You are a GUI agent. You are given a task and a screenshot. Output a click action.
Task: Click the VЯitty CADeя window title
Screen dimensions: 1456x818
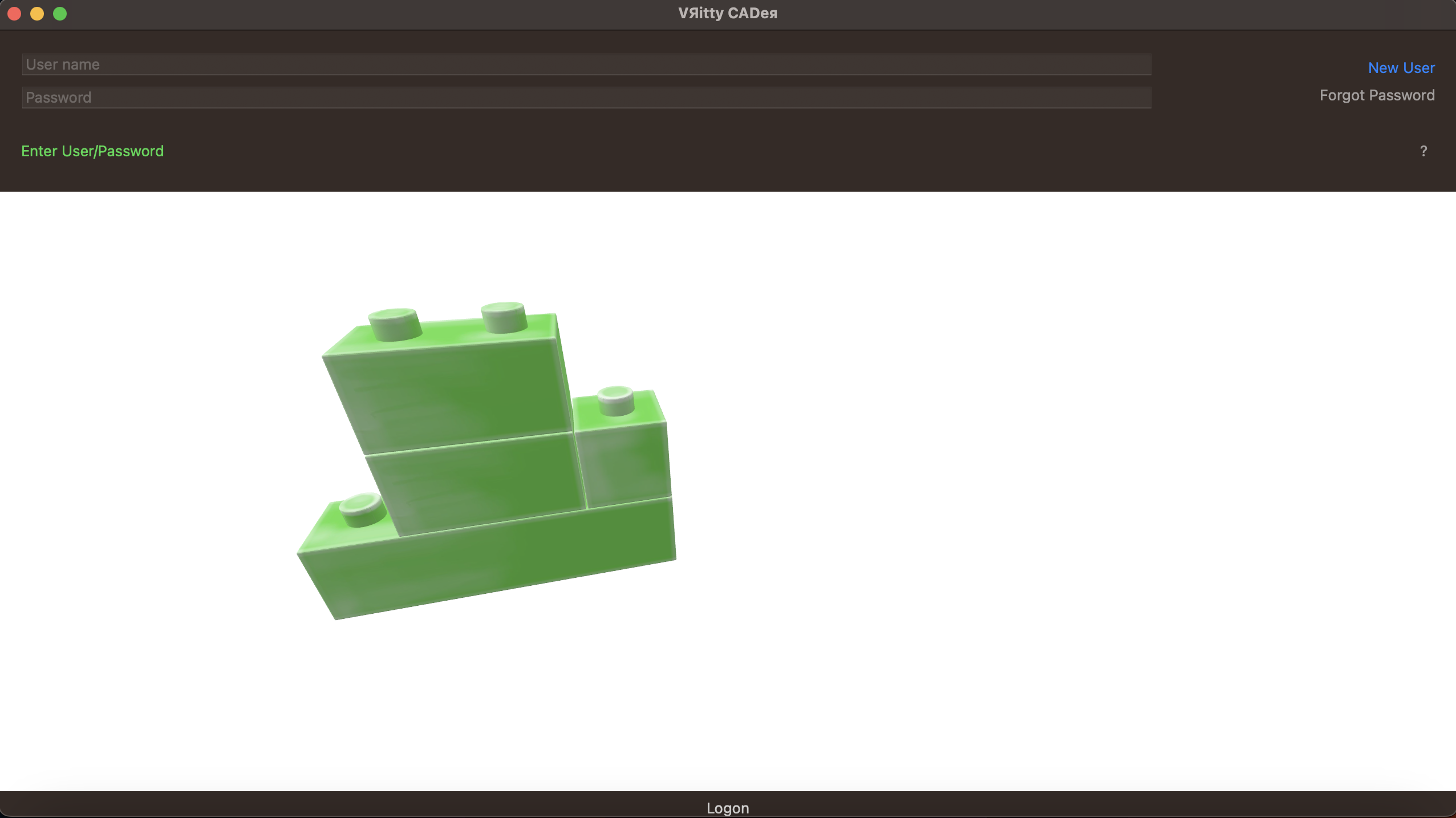[727, 13]
